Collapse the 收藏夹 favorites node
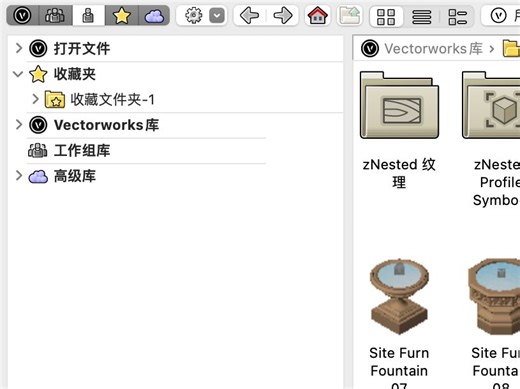Viewport: 520px width, 389px height. point(18,74)
